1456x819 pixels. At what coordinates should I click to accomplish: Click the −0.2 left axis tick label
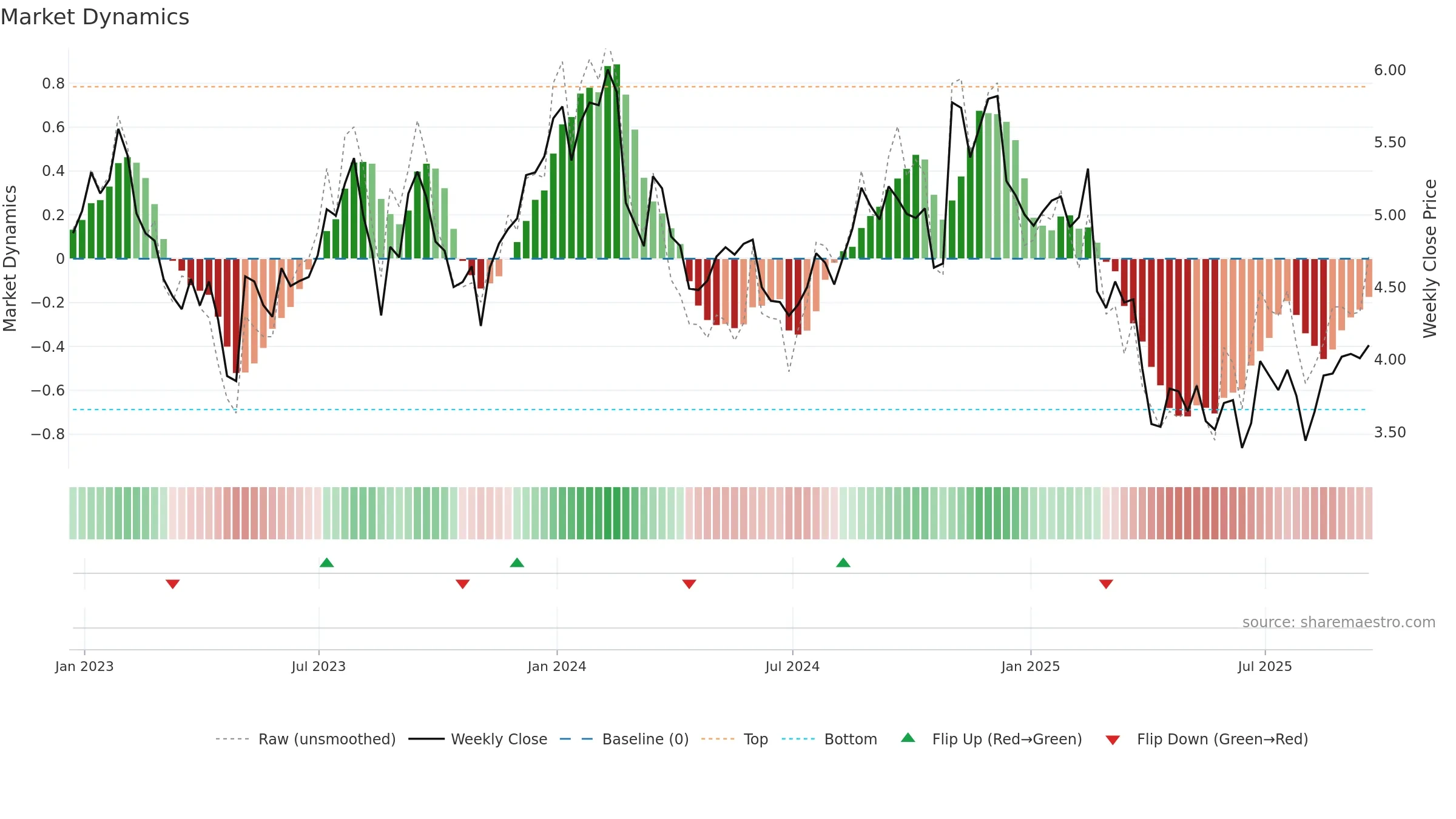point(48,303)
